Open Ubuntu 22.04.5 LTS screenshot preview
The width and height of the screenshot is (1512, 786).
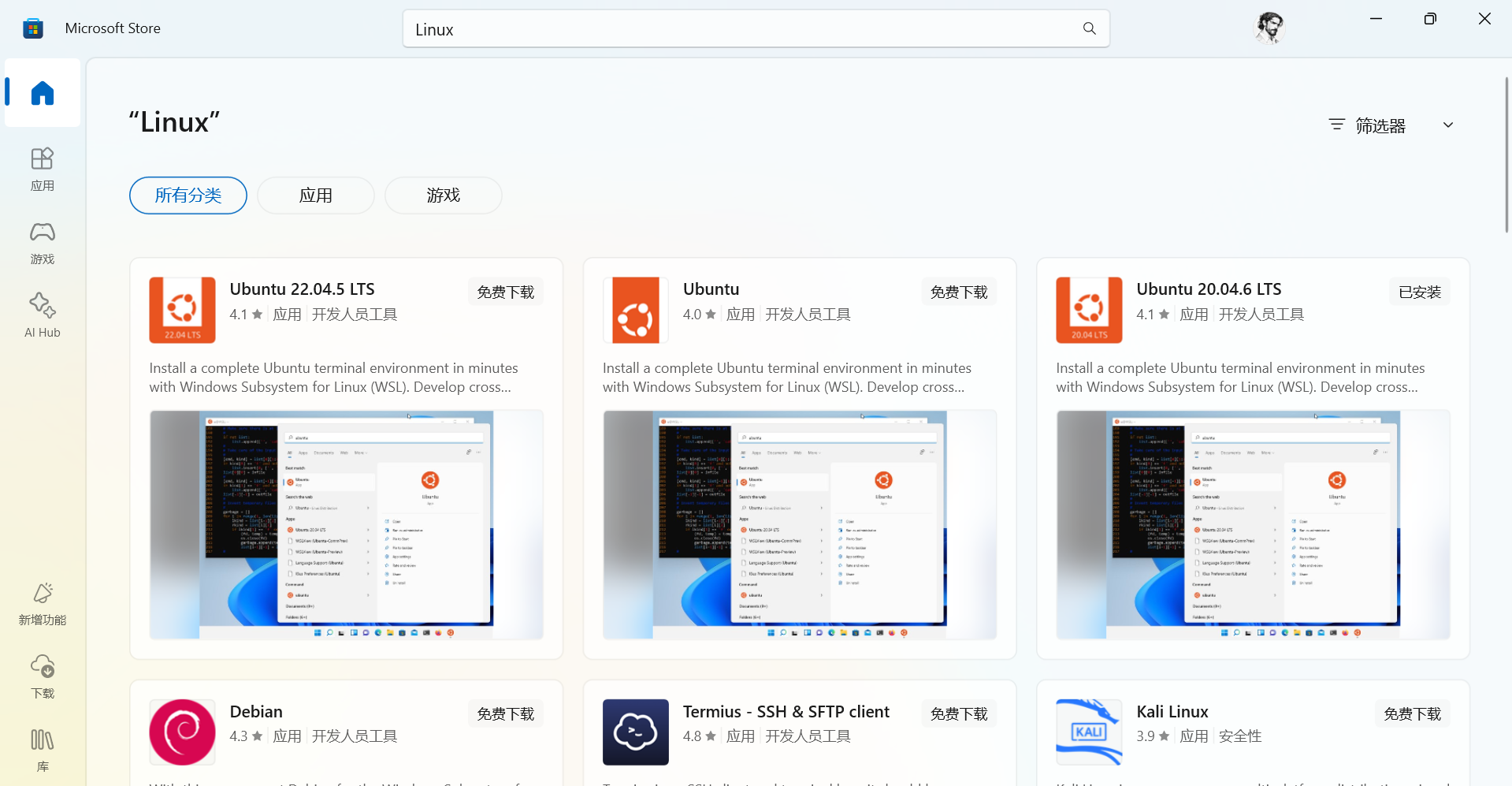pyautogui.click(x=347, y=524)
